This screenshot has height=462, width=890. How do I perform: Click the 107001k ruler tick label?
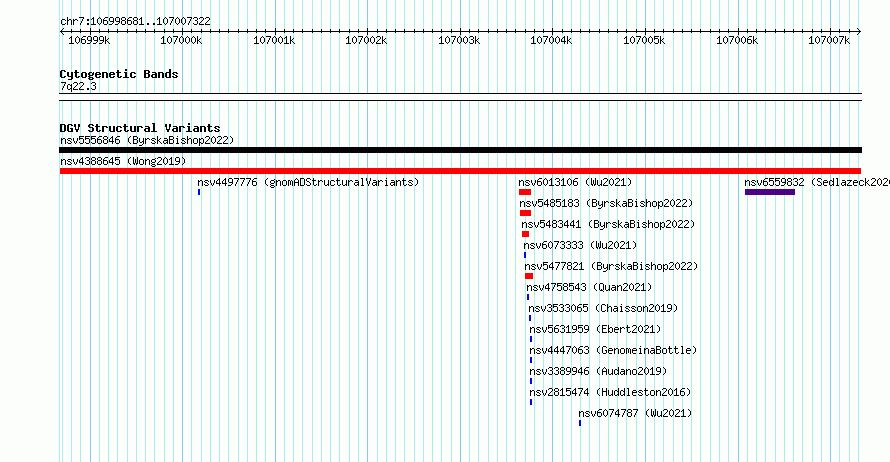tap(274, 40)
